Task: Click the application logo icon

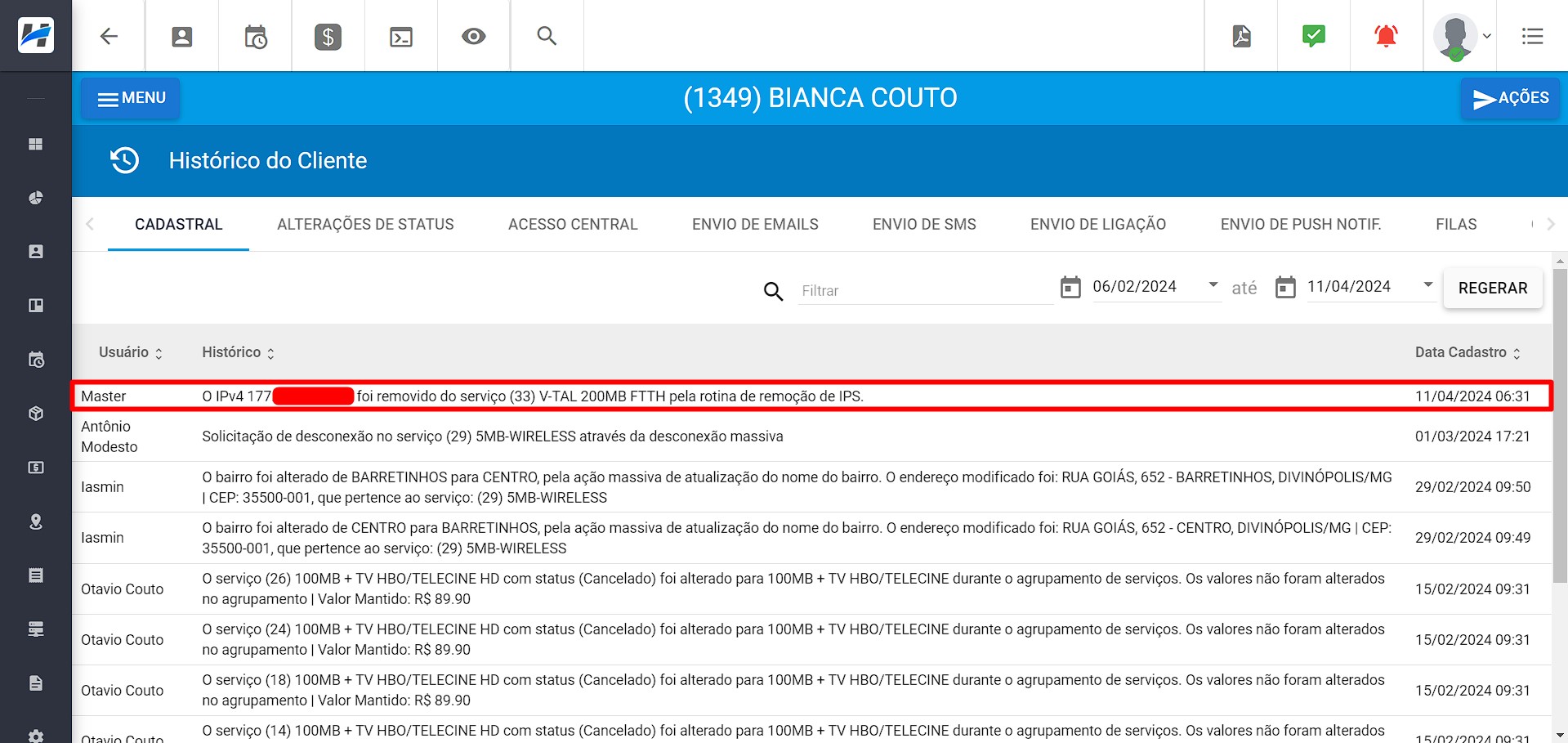Action: (36, 35)
